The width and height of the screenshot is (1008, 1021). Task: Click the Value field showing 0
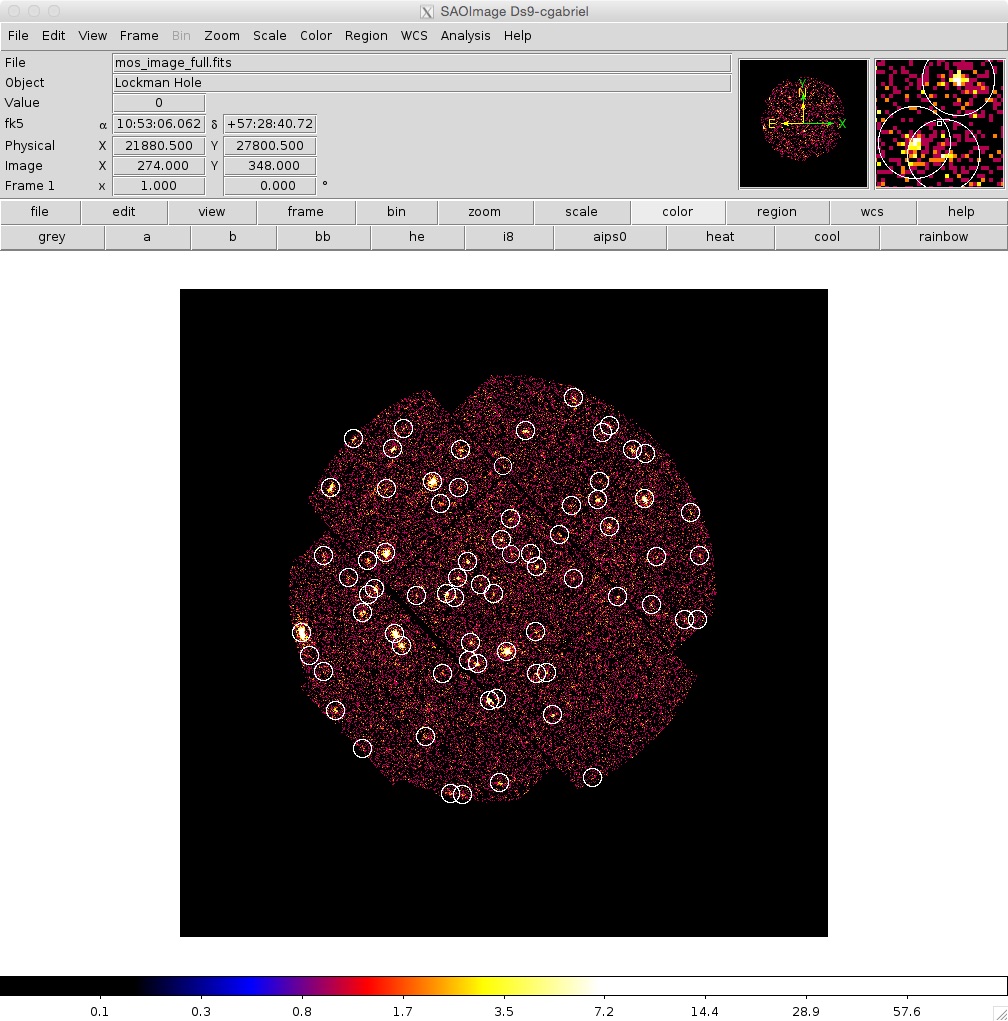click(159, 103)
